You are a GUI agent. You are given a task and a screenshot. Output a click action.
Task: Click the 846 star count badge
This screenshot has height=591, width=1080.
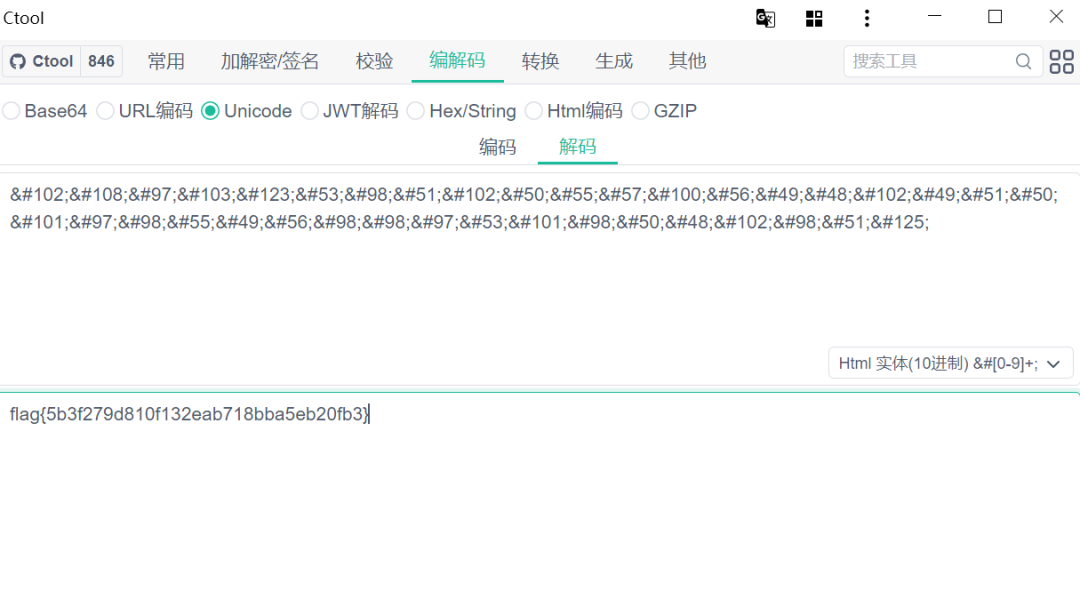pyautogui.click(x=101, y=61)
